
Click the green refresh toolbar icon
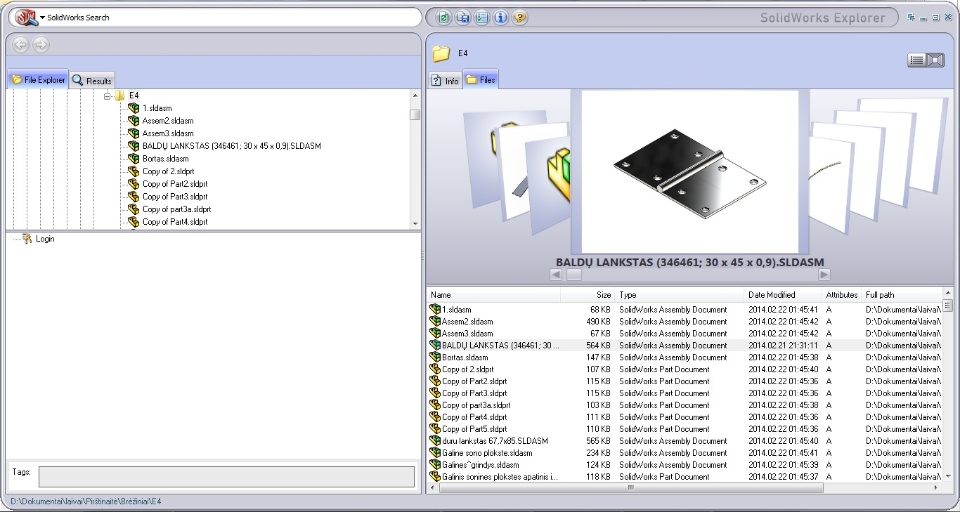(x=444, y=18)
